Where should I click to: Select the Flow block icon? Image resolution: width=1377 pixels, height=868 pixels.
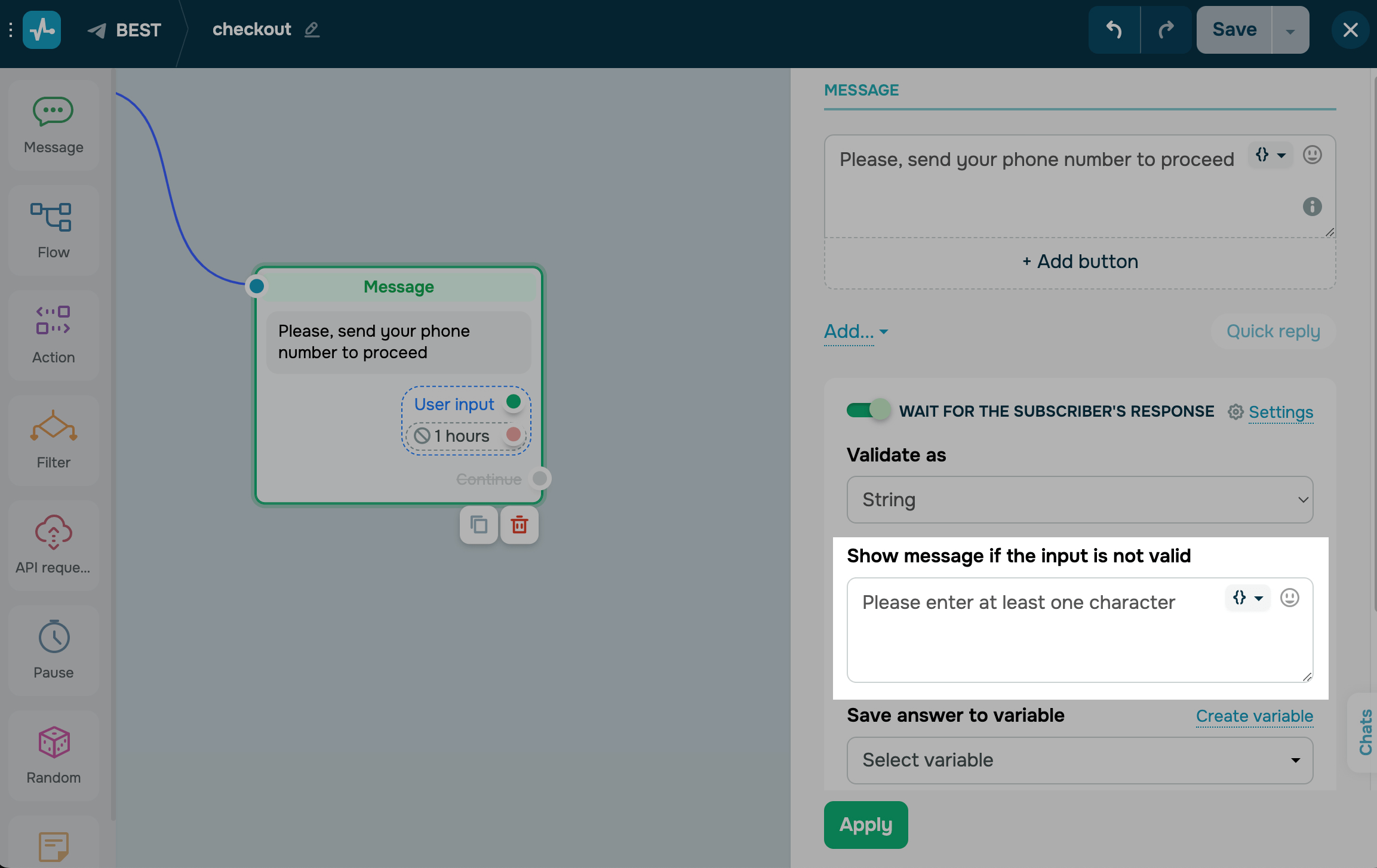(x=53, y=230)
